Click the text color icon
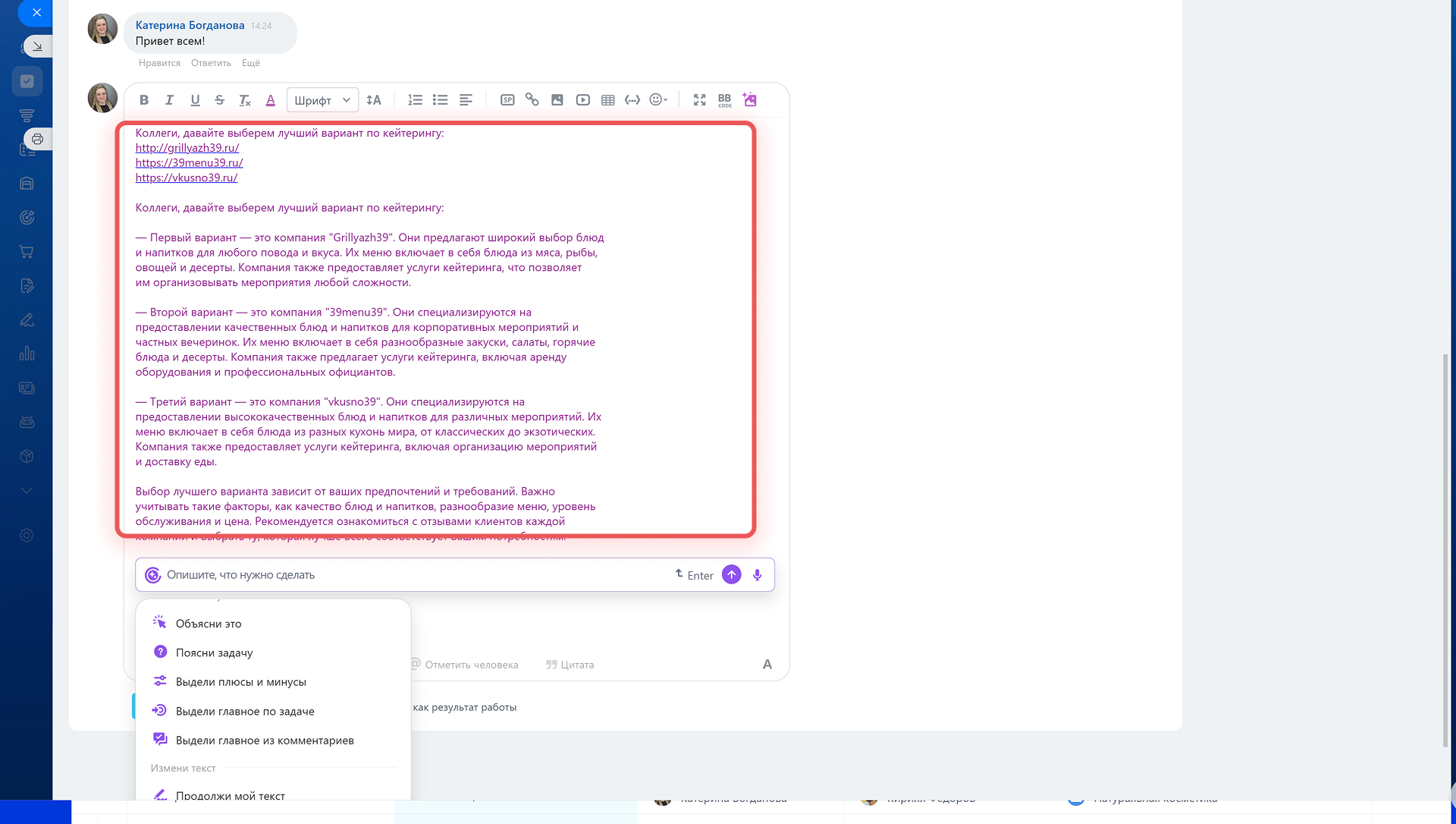This screenshot has width=1456, height=824. coord(270,100)
